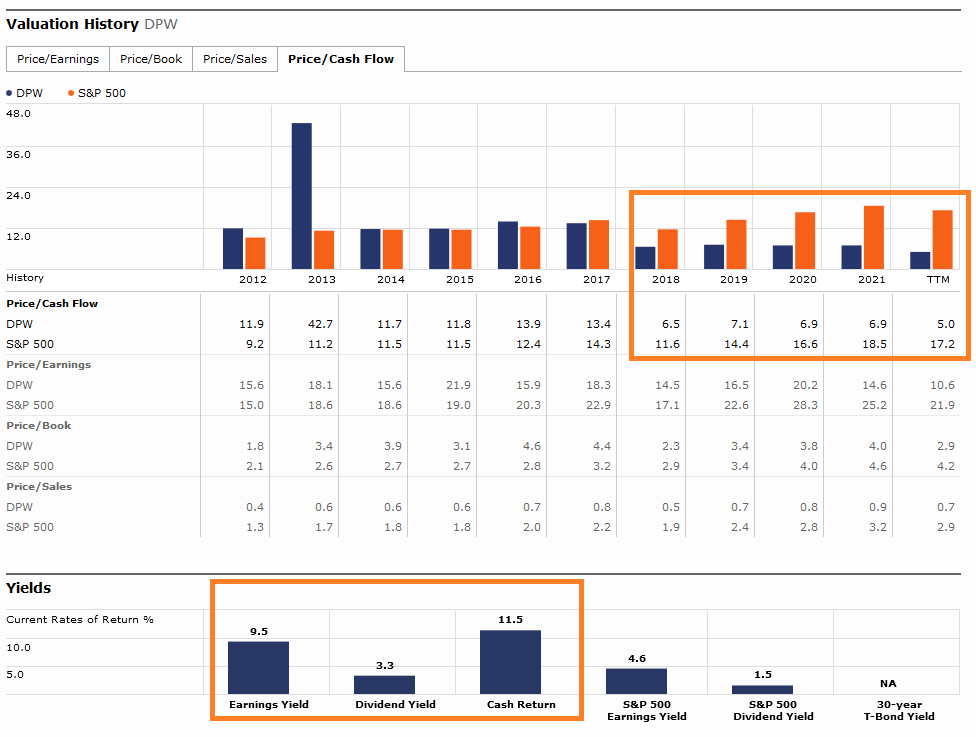Click the Yields section heading
This screenshot has height=737, width=976.
29,588
